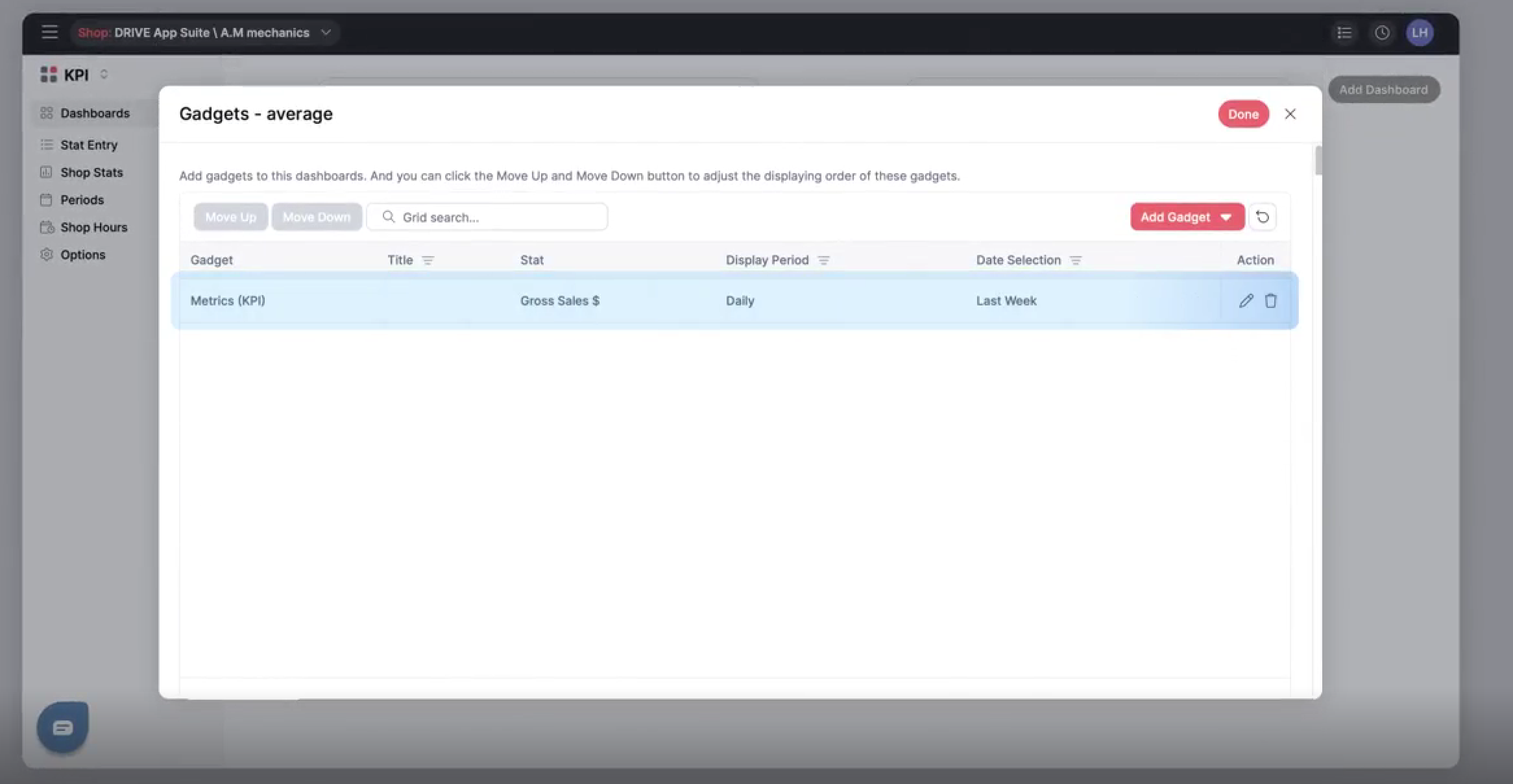Screen dimensions: 1513x784
Task: Click the pencil edit icon for Metrics (KPI)
Action: pyautogui.click(x=1246, y=301)
